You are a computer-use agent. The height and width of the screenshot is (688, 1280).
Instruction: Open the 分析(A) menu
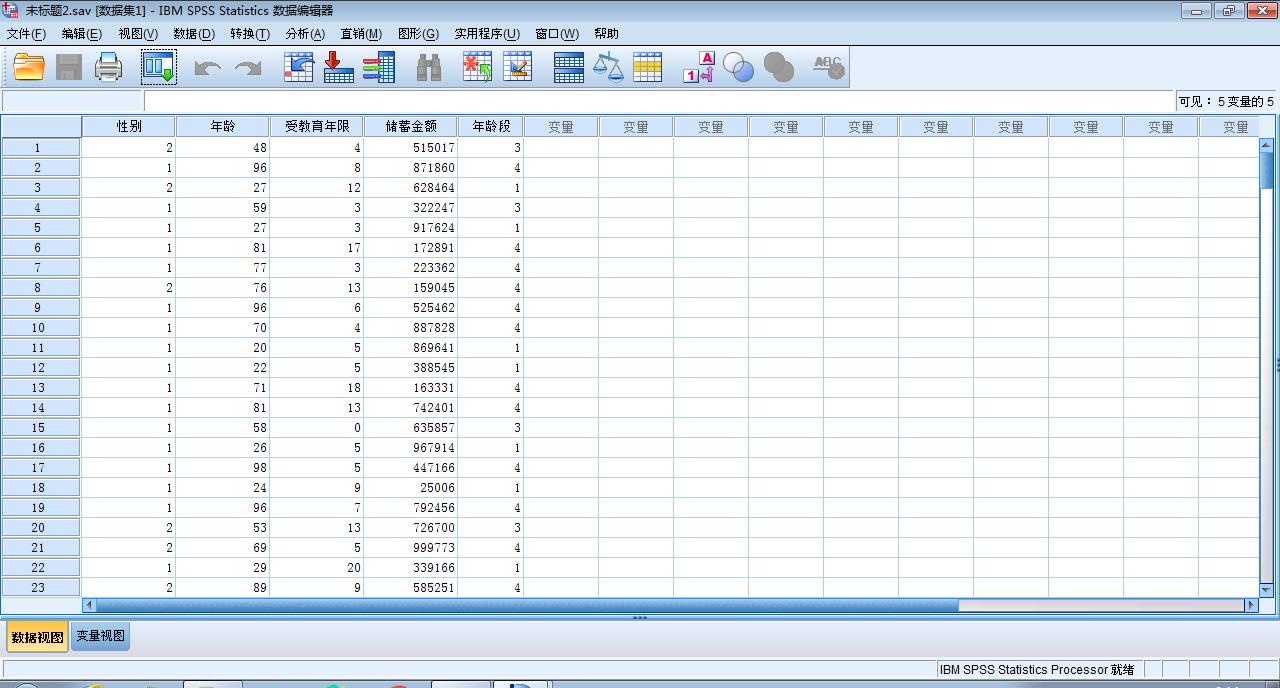[305, 33]
